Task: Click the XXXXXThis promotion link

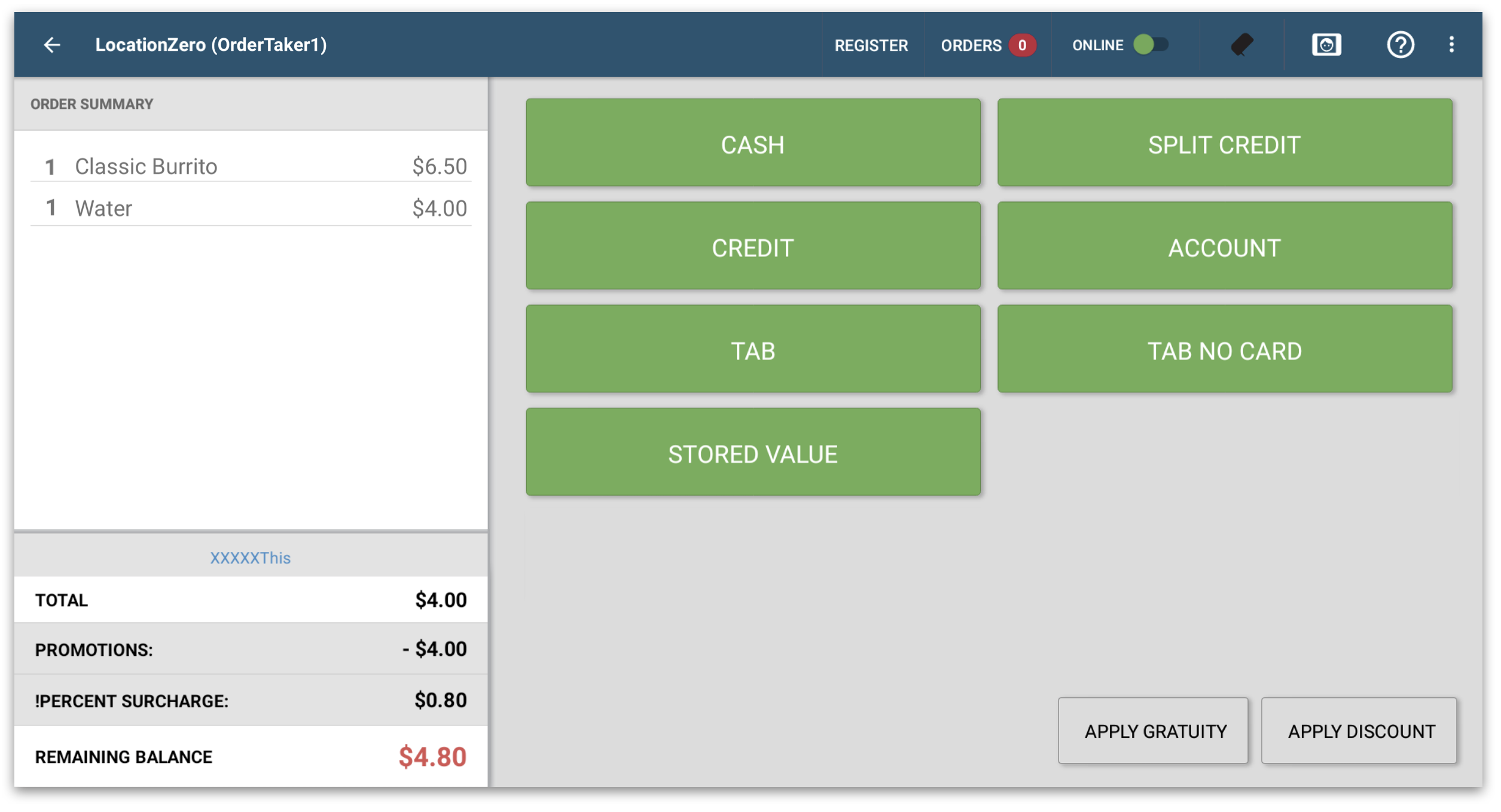Action: click(250, 558)
